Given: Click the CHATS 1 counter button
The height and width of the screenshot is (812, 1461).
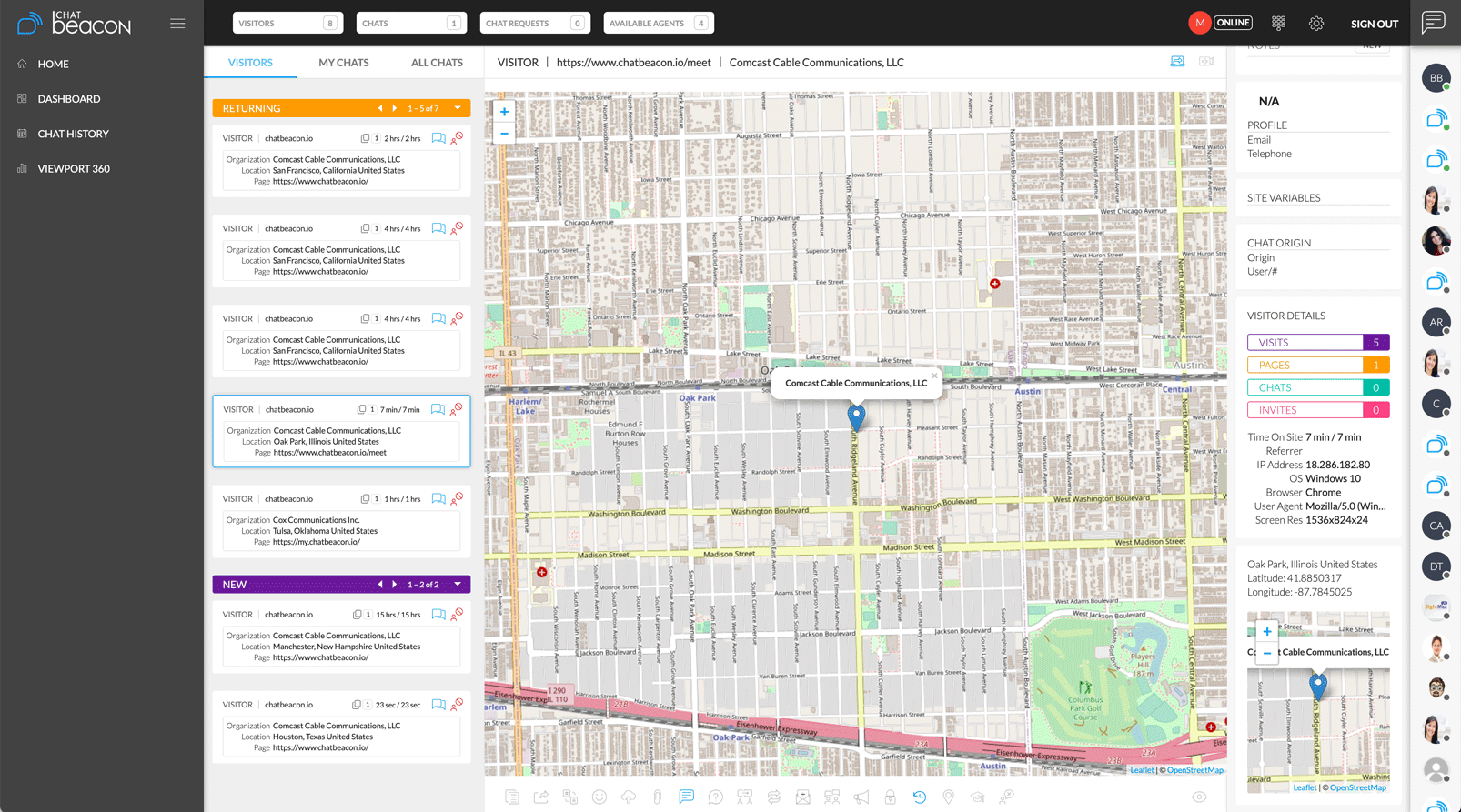Looking at the screenshot, I should (x=411, y=23).
